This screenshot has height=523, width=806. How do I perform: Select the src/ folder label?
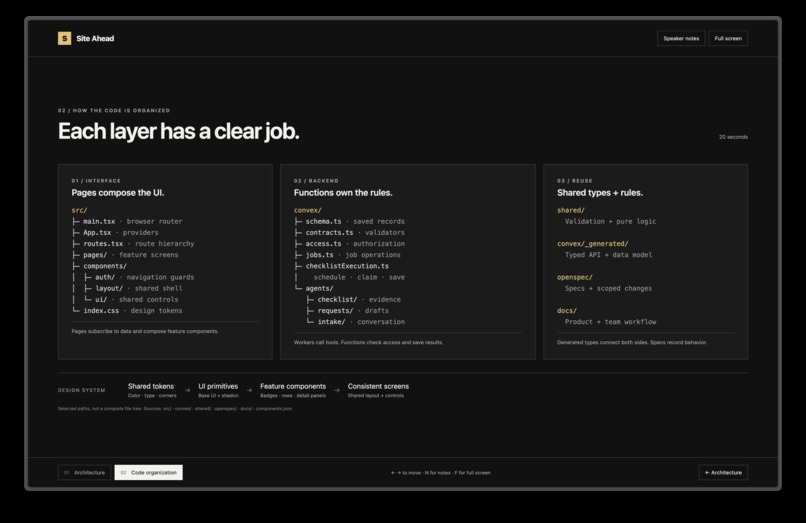click(79, 210)
